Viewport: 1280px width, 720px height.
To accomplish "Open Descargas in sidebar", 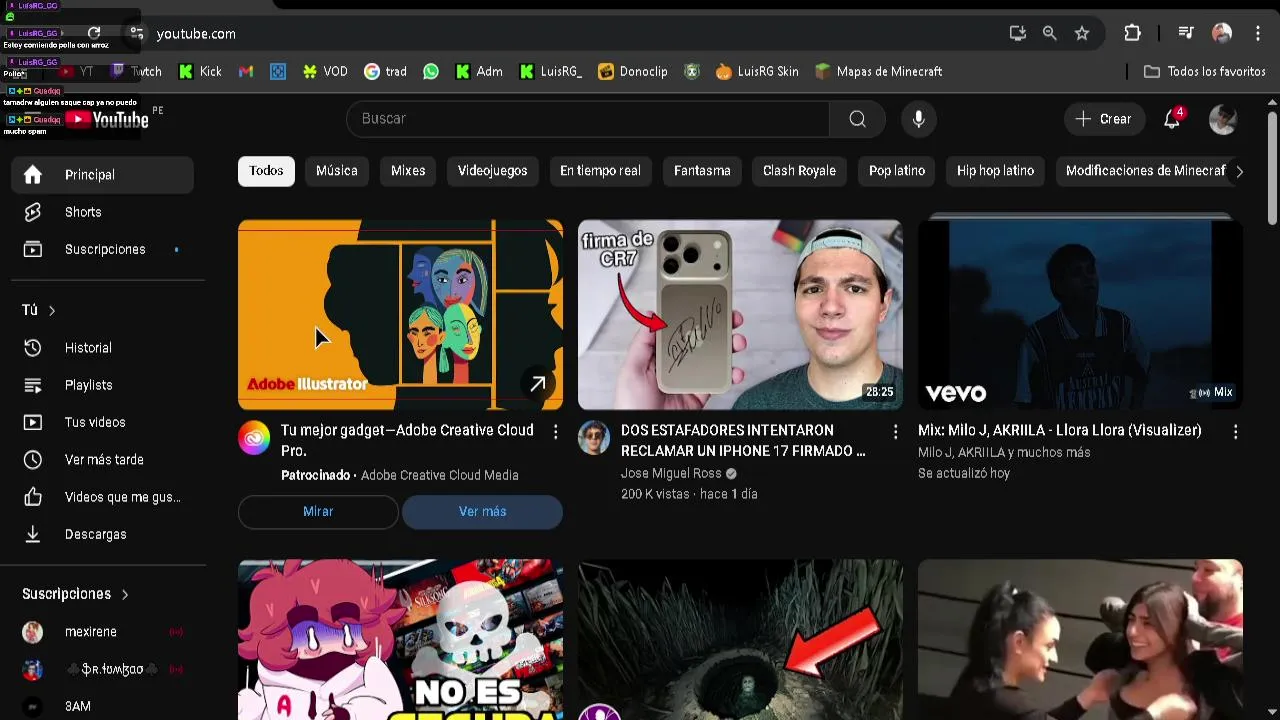I will click(x=103, y=534).
